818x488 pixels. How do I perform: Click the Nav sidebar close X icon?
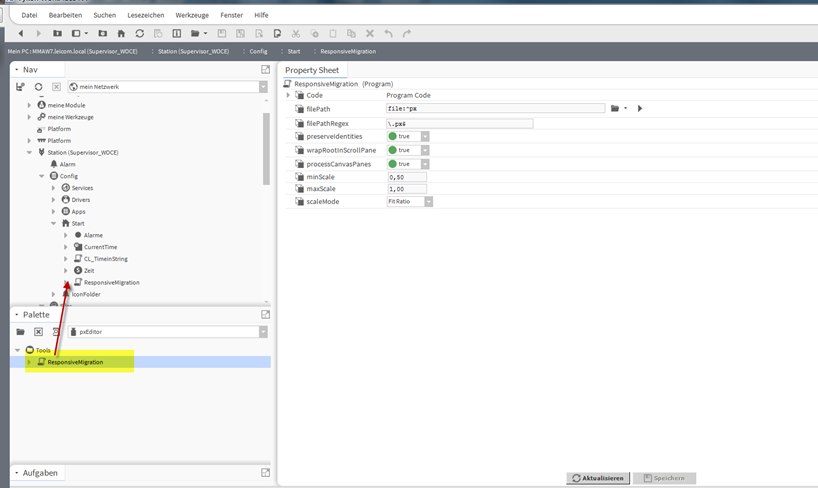click(x=56, y=87)
